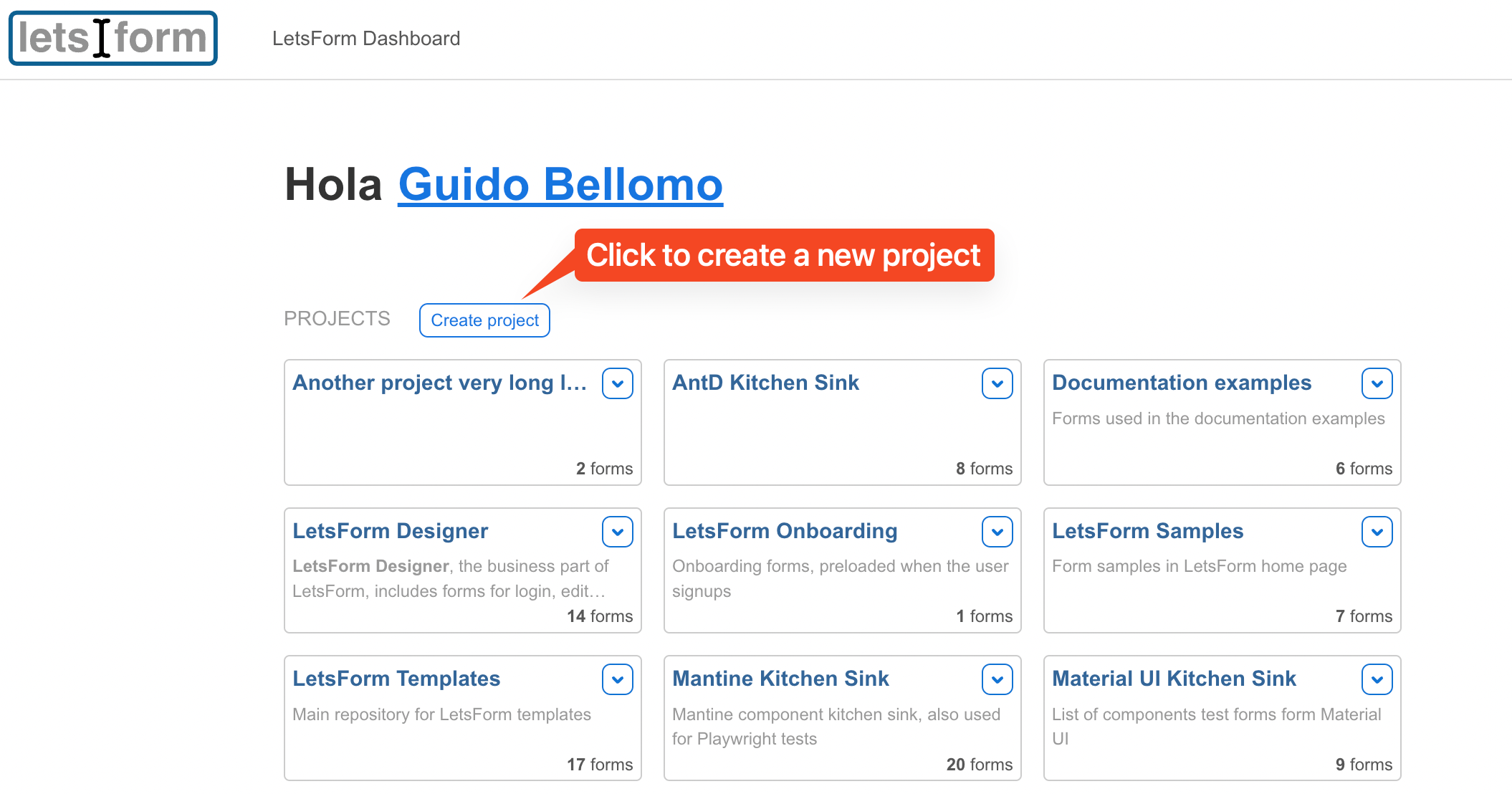Viewport: 1512px width, 794px height.
Task: Click the Hola greeting word
Action: tap(333, 185)
